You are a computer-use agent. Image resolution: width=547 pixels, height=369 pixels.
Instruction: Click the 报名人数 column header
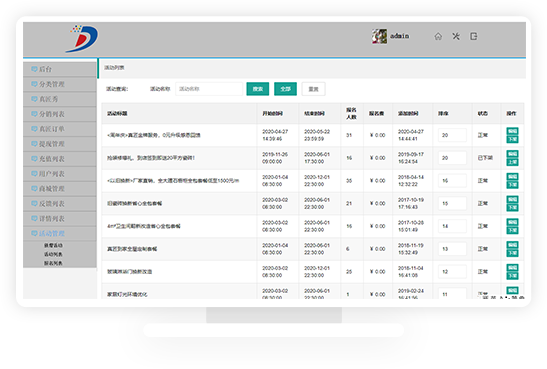coord(351,113)
